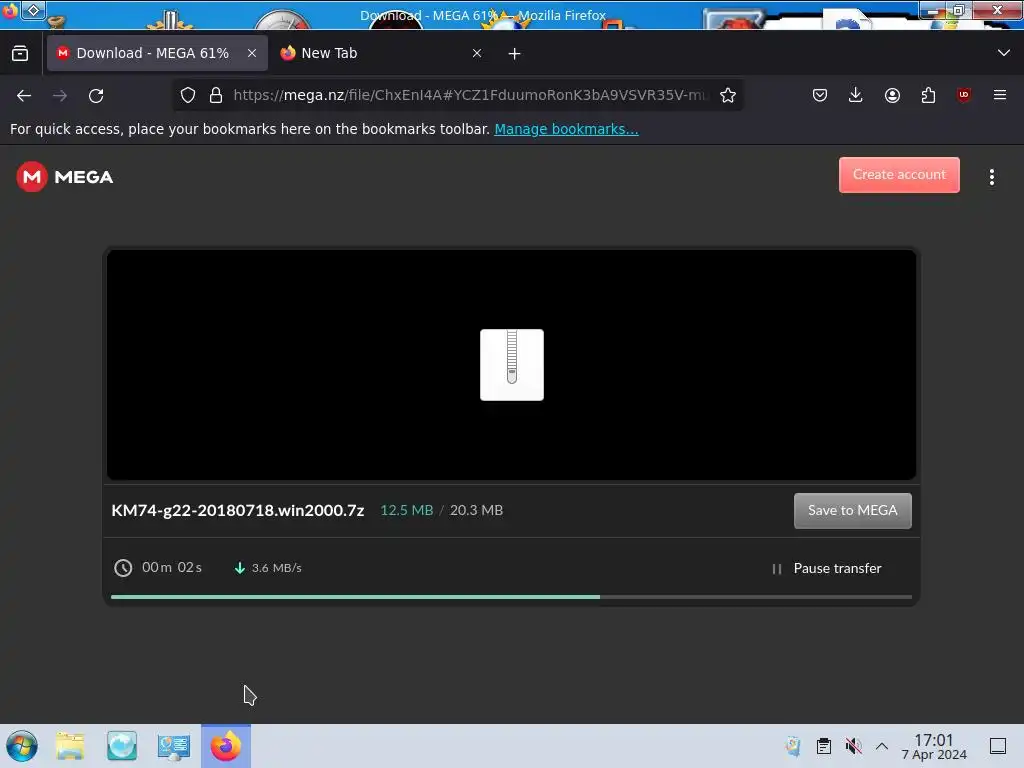Image resolution: width=1024 pixels, height=768 pixels.
Task: Open the control panel taskbar icon
Action: 174,746
